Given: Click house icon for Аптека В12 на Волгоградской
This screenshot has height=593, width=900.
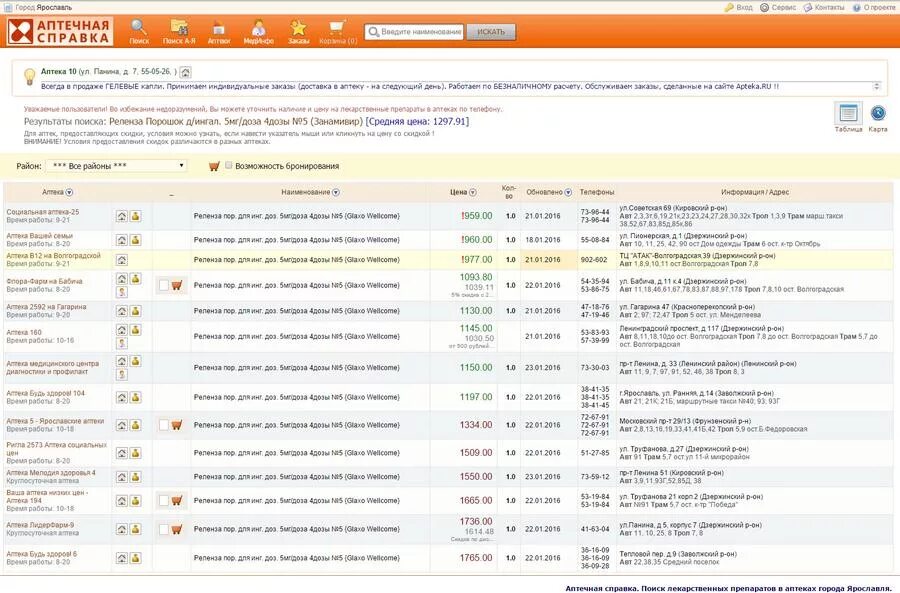Looking at the screenshot, I should [122, 259].
